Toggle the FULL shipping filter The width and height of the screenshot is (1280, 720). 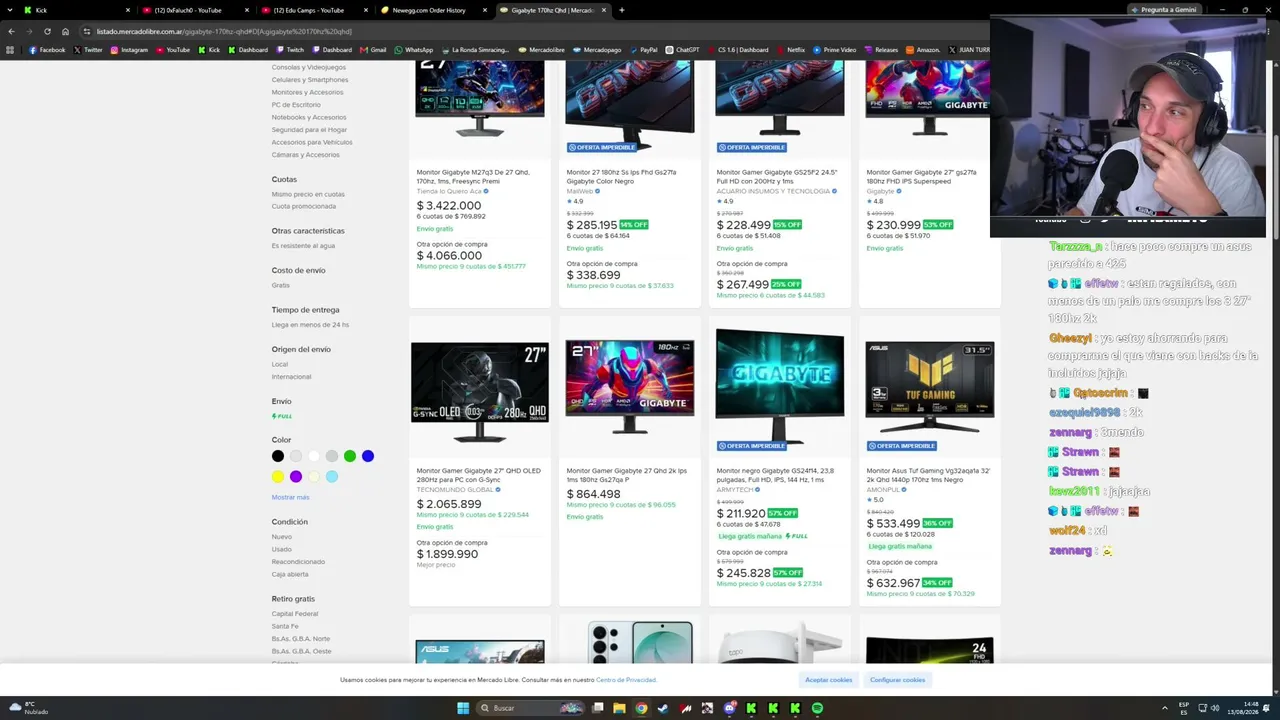tap(282, 416)
